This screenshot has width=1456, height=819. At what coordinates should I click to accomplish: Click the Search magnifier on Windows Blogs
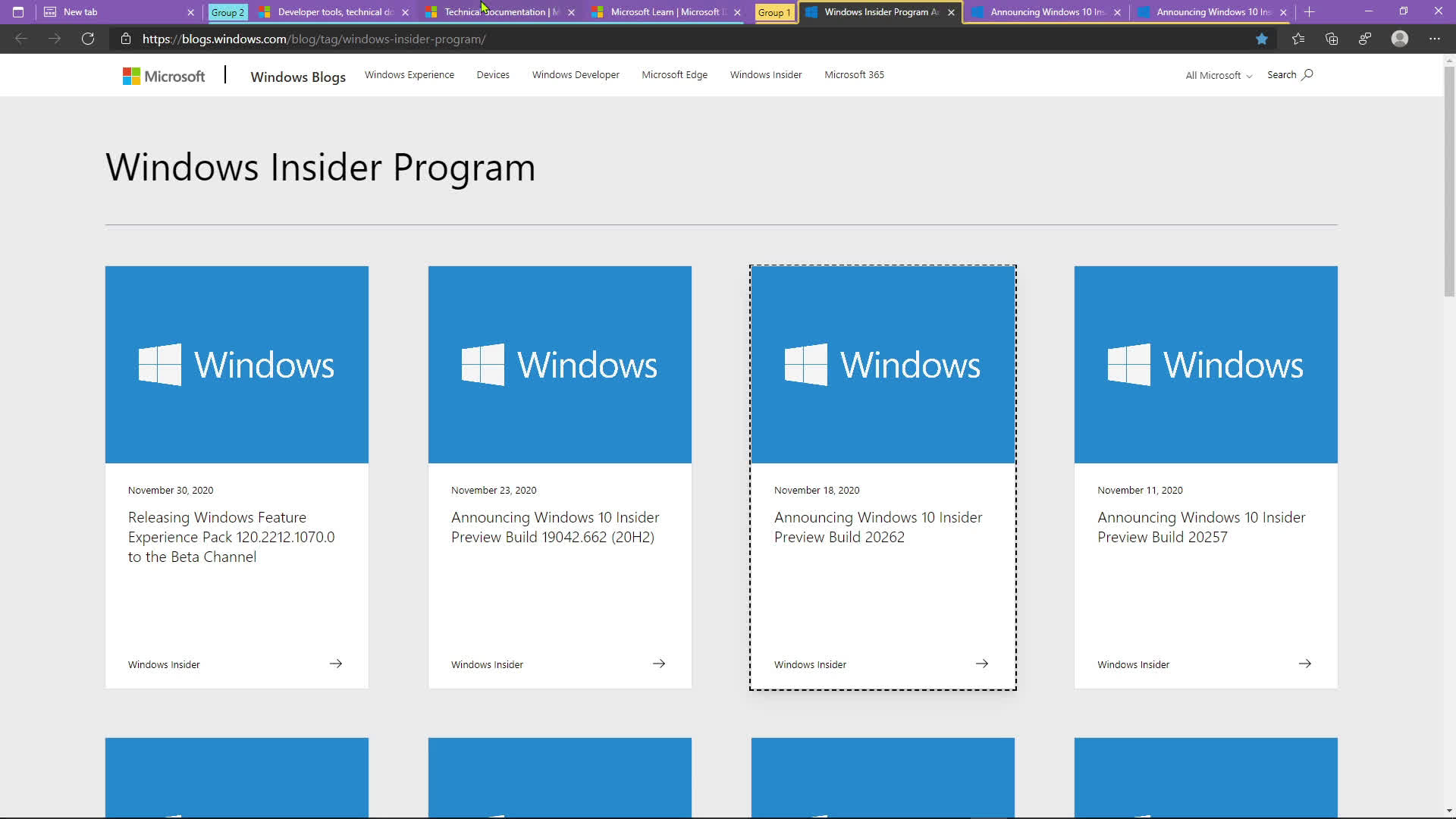1307,74
